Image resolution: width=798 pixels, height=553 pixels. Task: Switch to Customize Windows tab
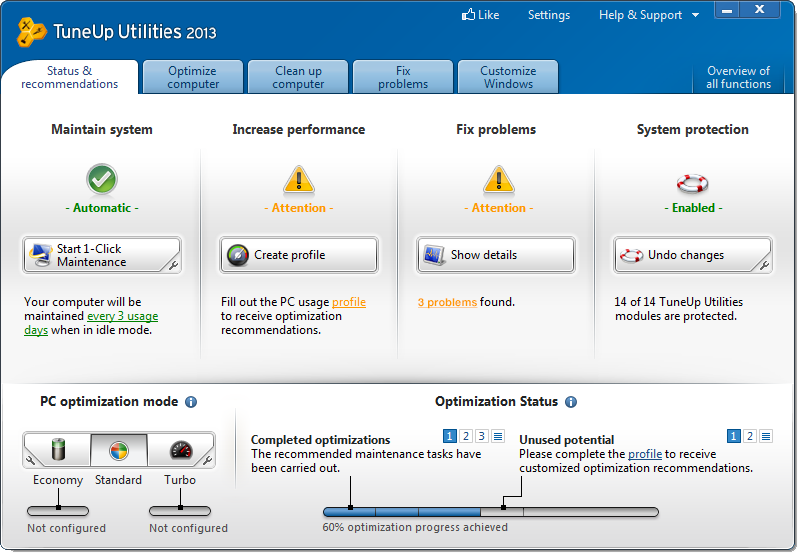(508, 77)
